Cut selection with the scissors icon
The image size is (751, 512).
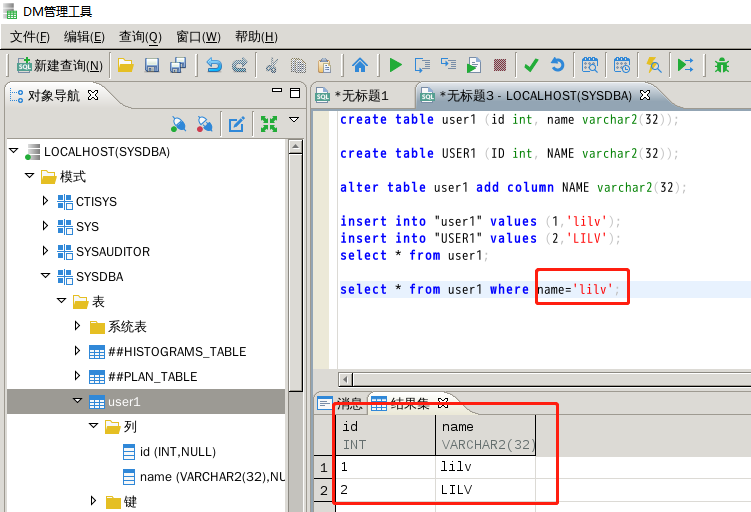click(x=272, y=65)
